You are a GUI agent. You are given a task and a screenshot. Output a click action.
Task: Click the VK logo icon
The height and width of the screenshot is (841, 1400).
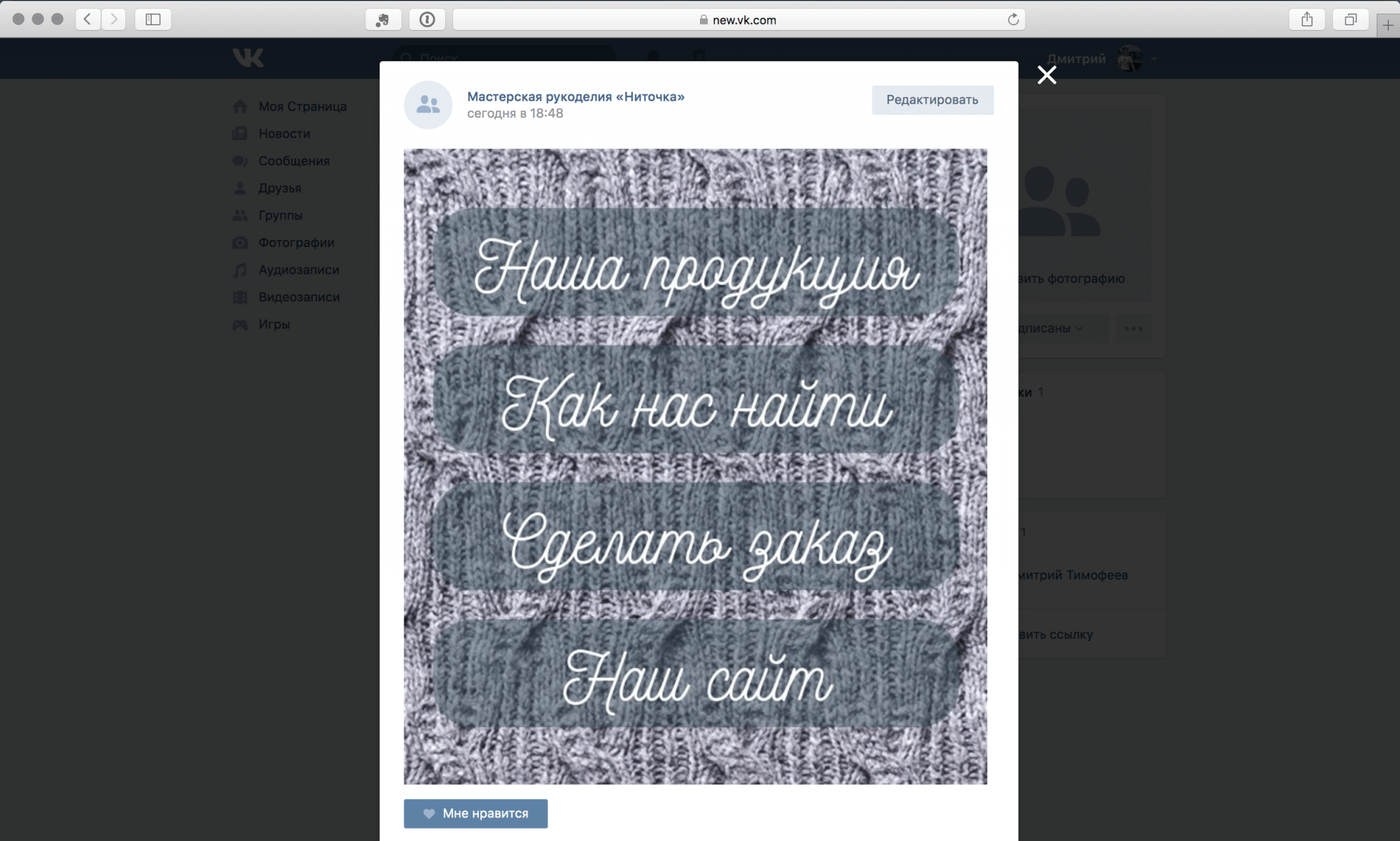coord(248,57)
